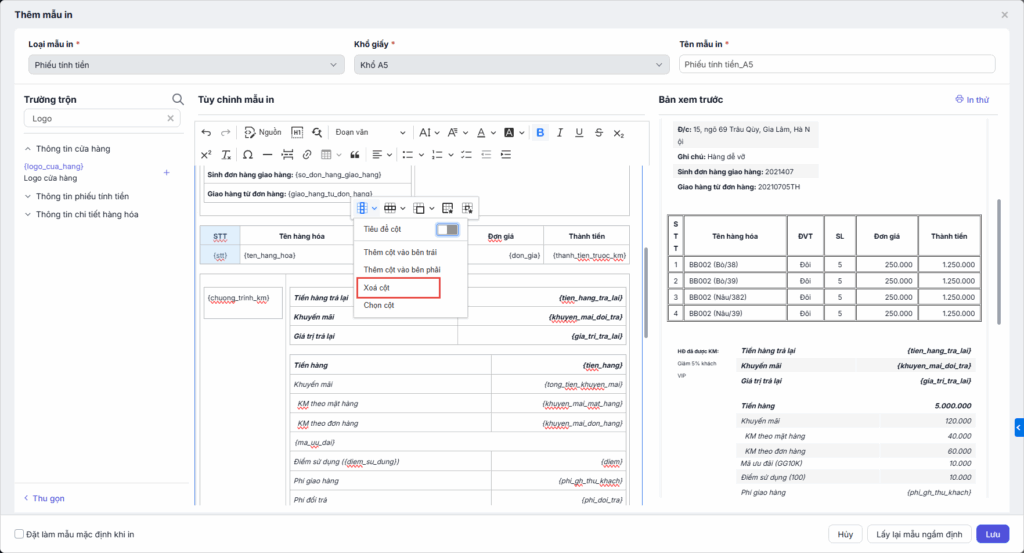
Task: Open find and replace tool
Action: [317, 133]
